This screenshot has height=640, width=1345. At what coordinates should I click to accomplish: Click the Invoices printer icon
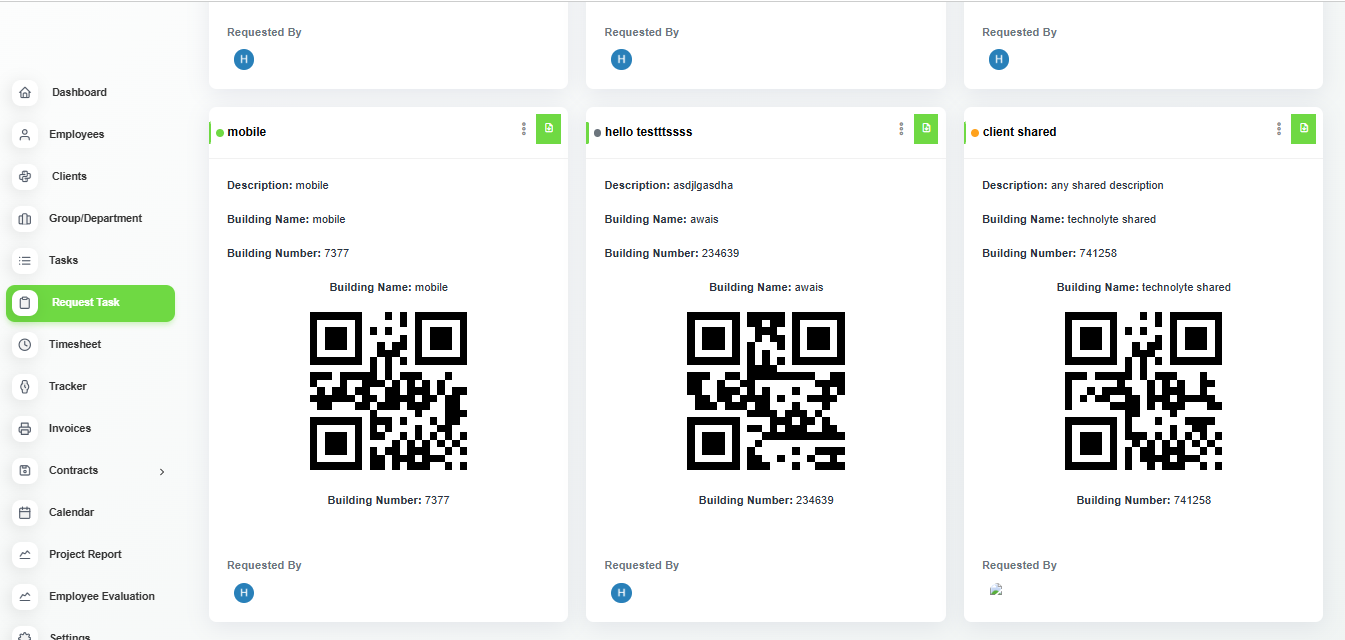click(25, 428)
